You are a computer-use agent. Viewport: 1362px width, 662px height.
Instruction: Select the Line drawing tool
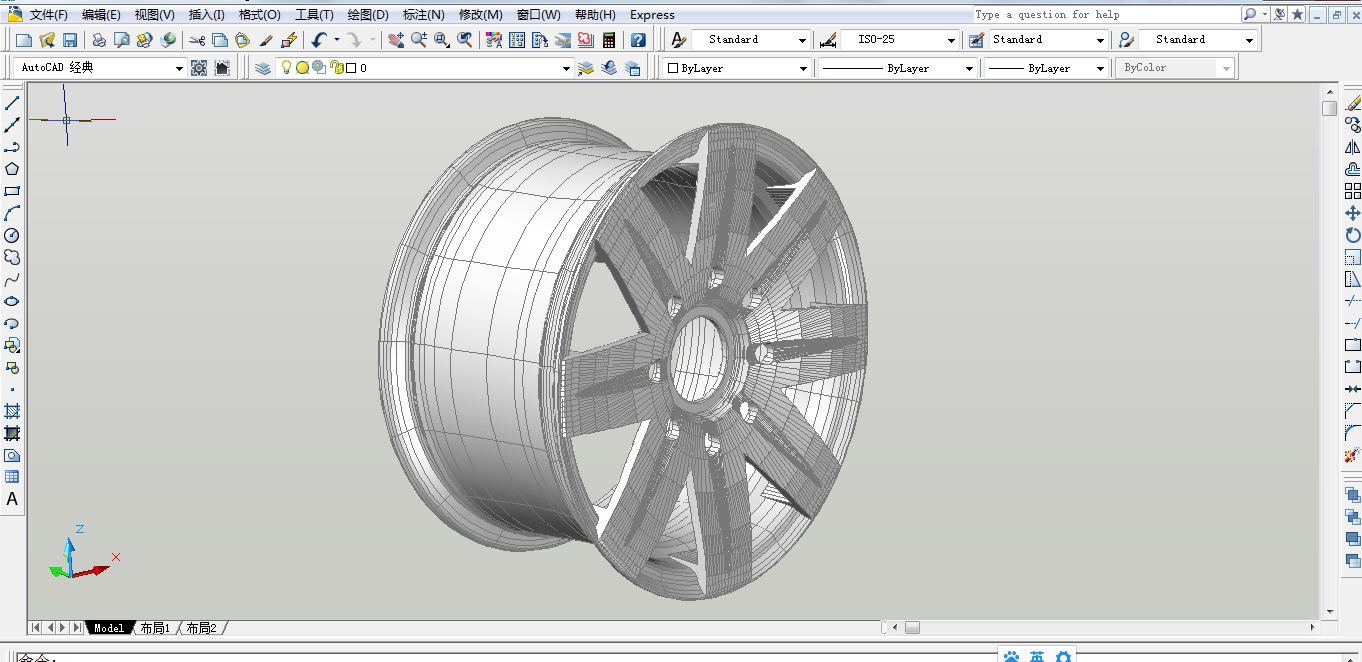12,103
